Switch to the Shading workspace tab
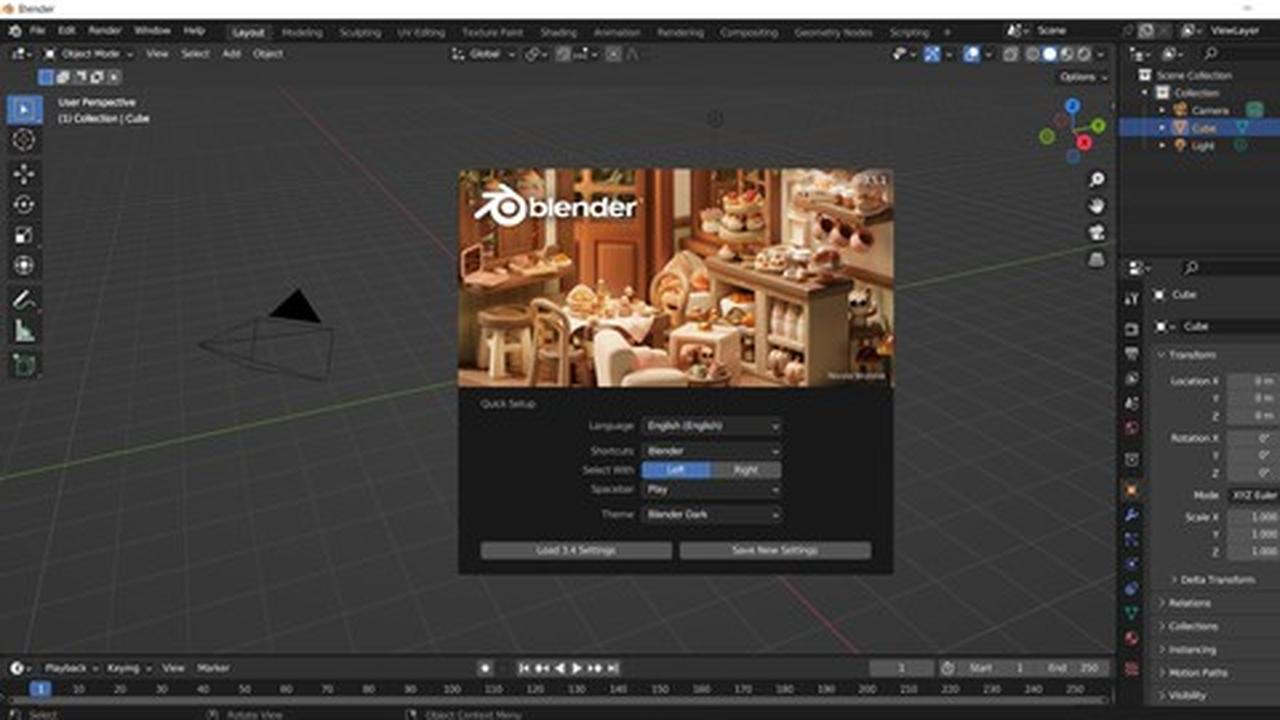This screenshot has height=720, width=1280. pos(559,31)
